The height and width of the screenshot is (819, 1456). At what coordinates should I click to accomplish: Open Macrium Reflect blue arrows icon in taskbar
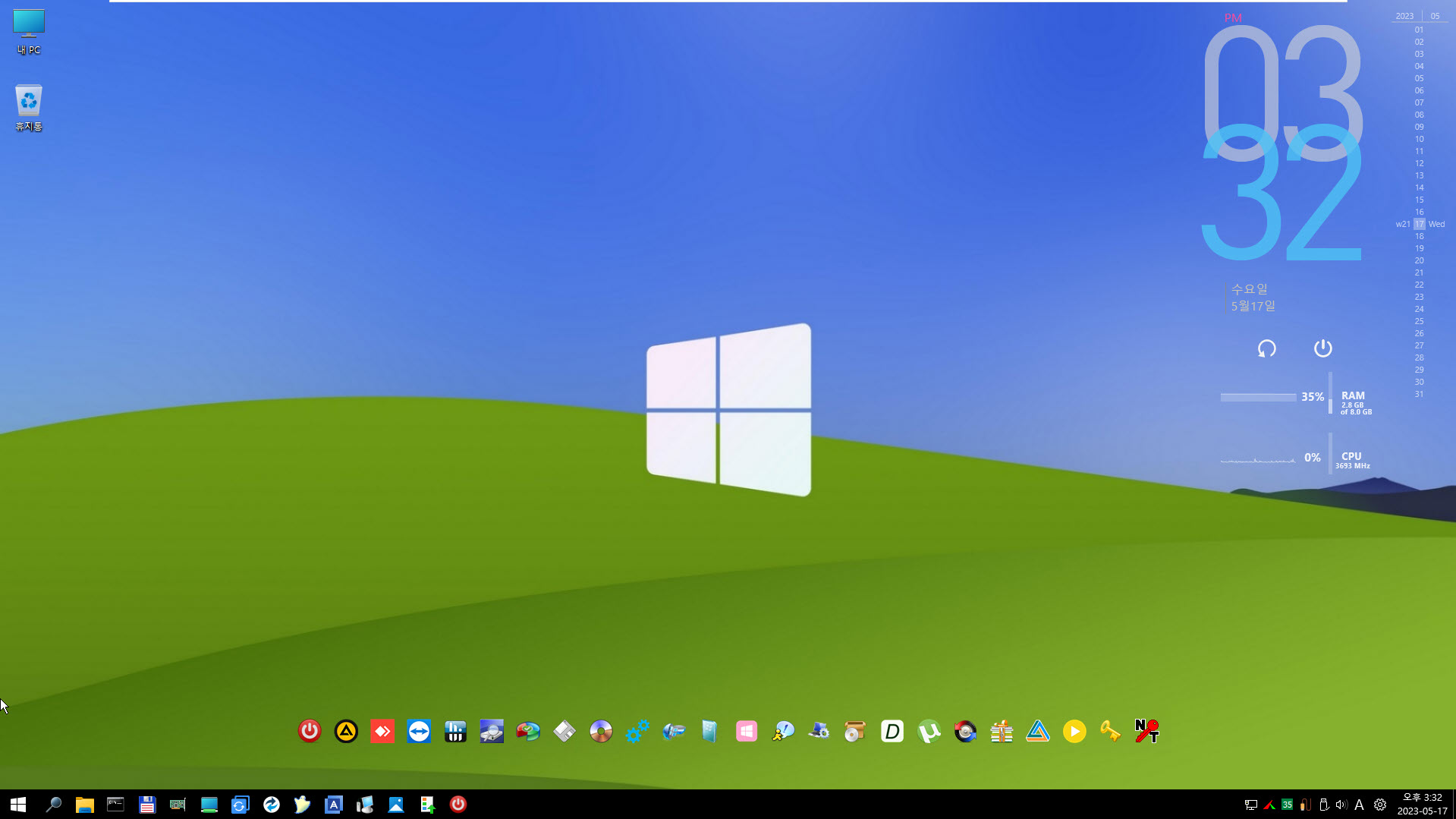[271, 805]
